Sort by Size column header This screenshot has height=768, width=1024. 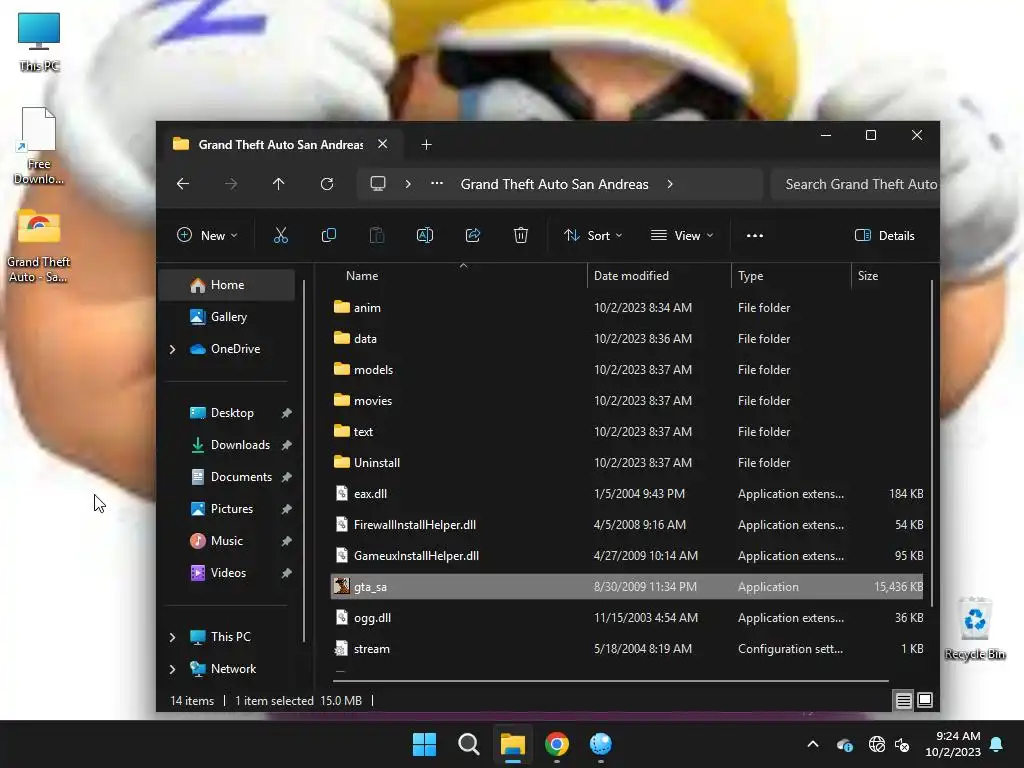(867, 276)
